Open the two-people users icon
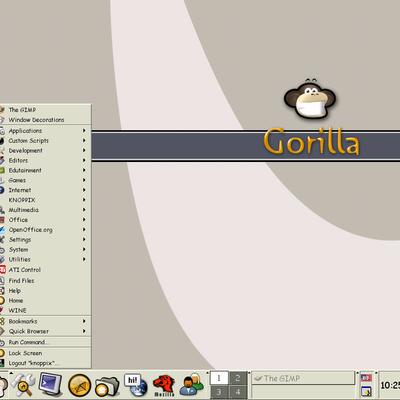The height and width of the screenshot is (400, 400). coord(192,385)
